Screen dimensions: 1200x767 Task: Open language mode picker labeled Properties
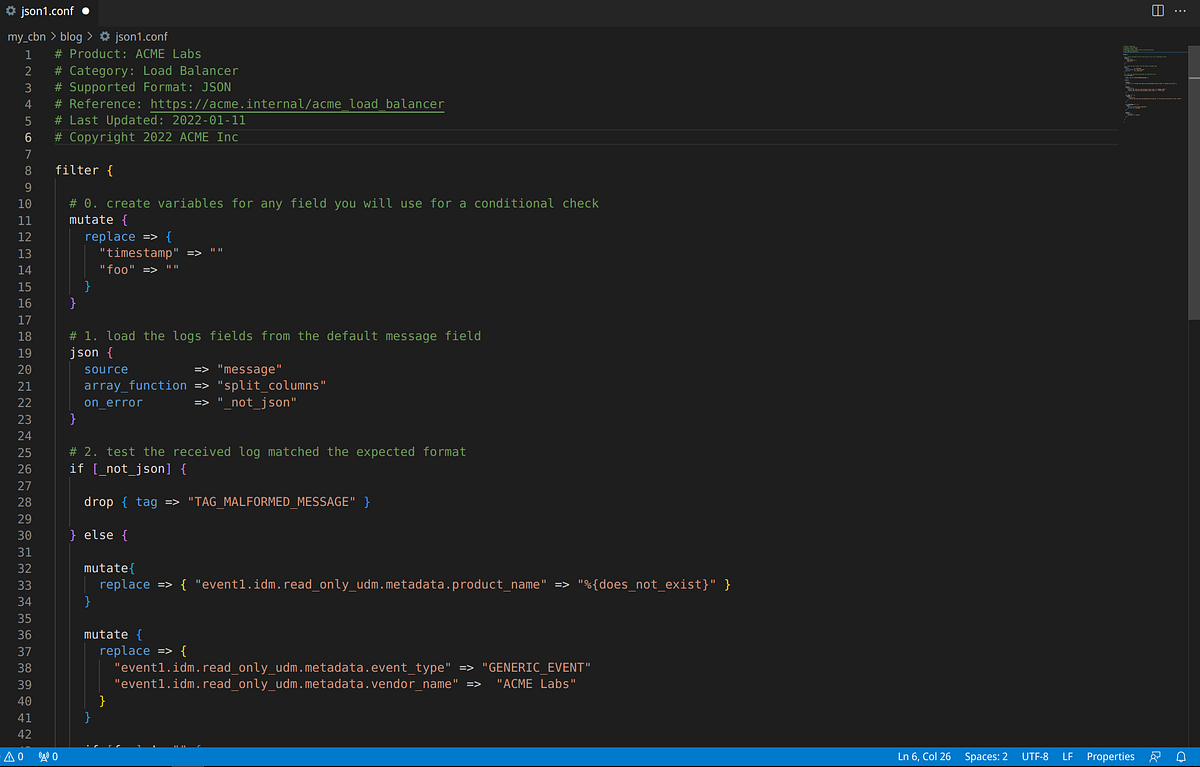1110,756
